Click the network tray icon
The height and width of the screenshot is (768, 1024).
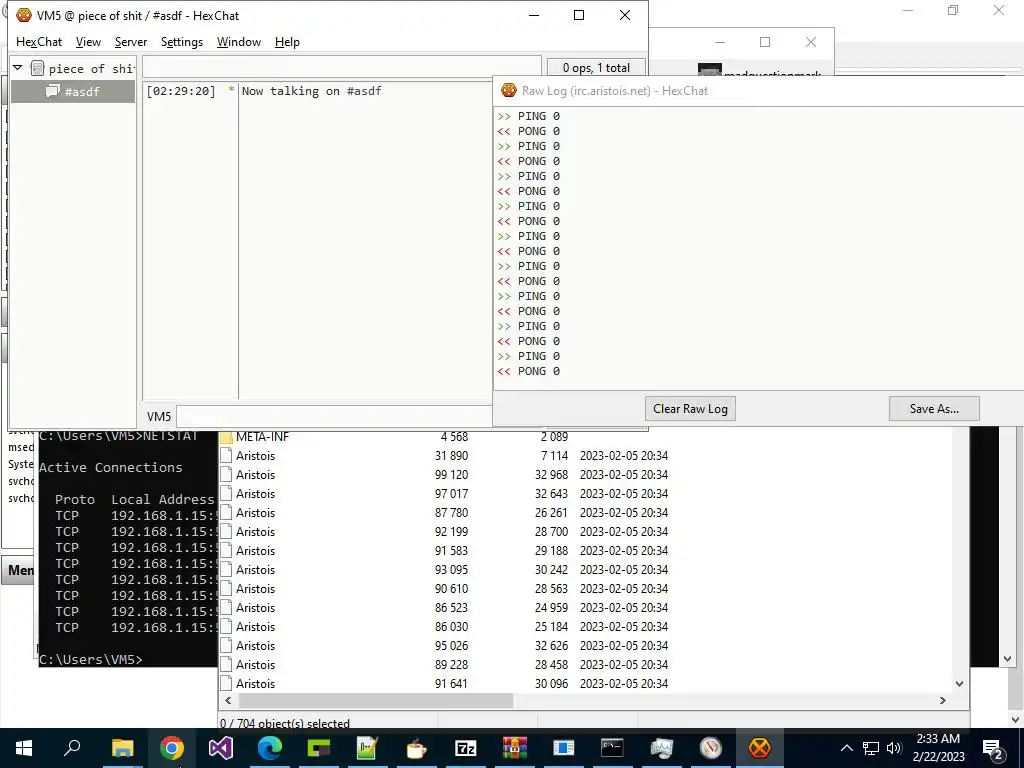[x=871, y=748]
